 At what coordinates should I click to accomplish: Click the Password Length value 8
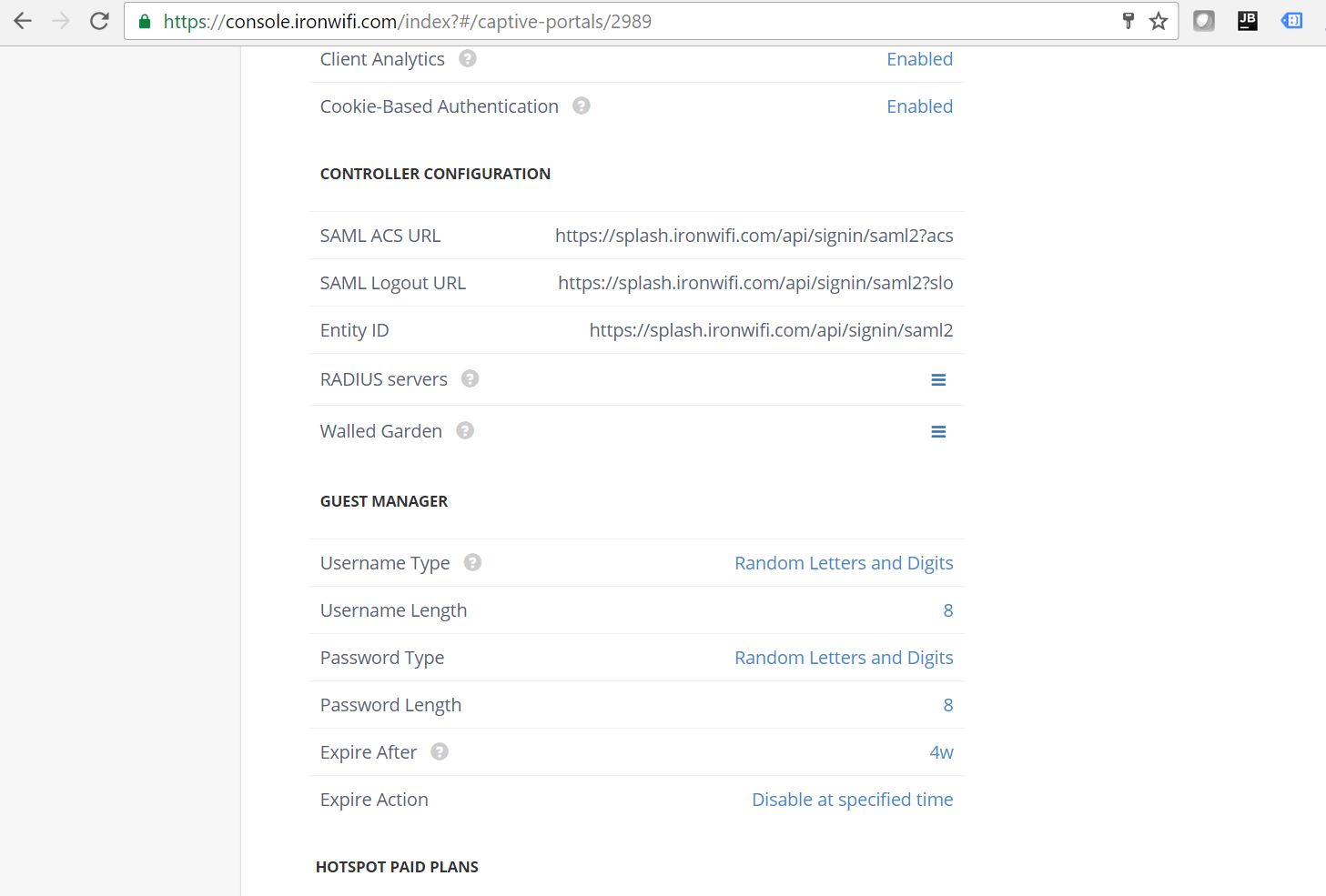947,704
